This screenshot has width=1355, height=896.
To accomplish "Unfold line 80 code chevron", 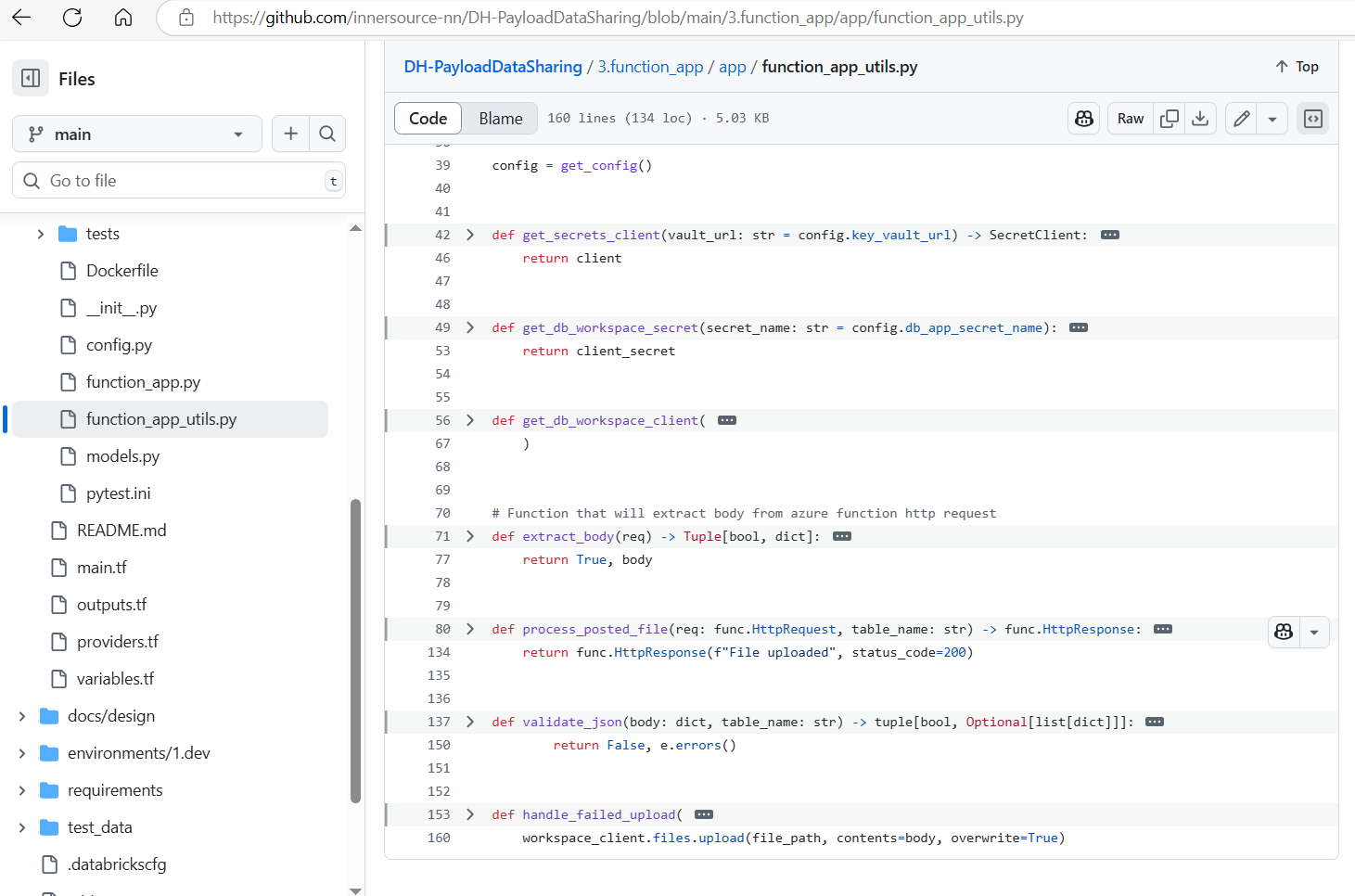I will pos(470,629).
